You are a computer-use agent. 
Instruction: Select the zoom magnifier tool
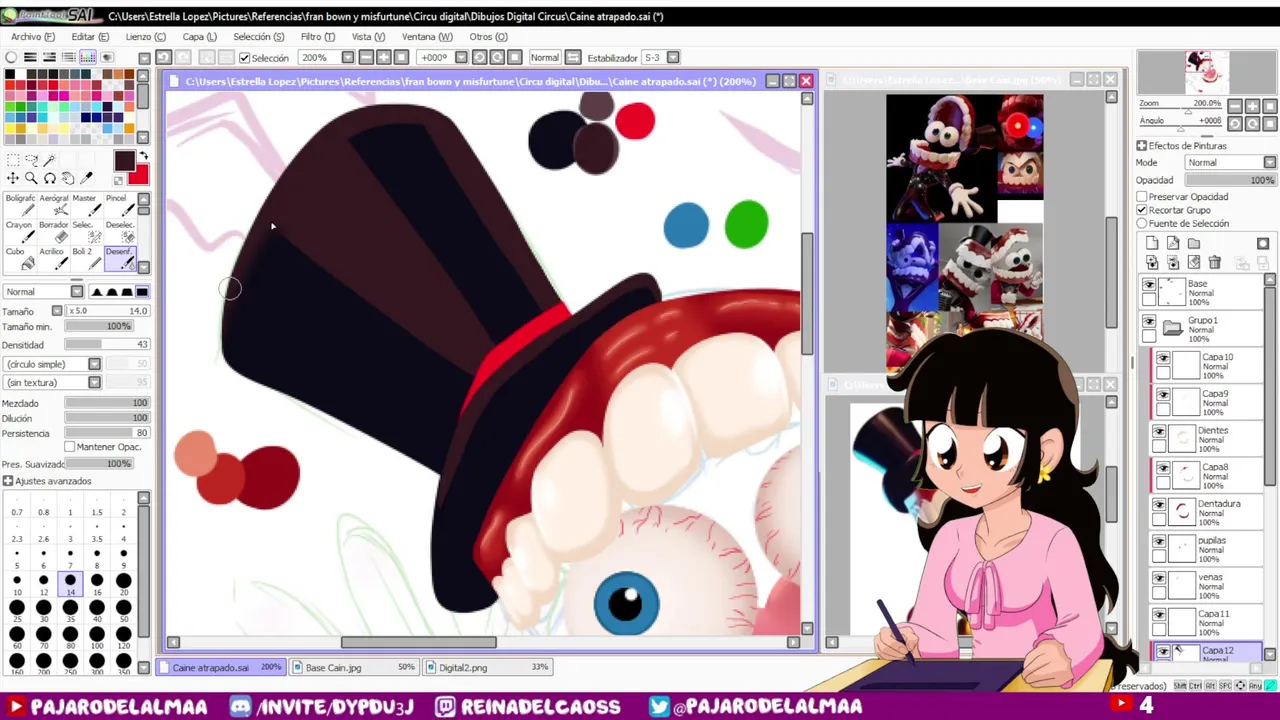tap(31, 178)
